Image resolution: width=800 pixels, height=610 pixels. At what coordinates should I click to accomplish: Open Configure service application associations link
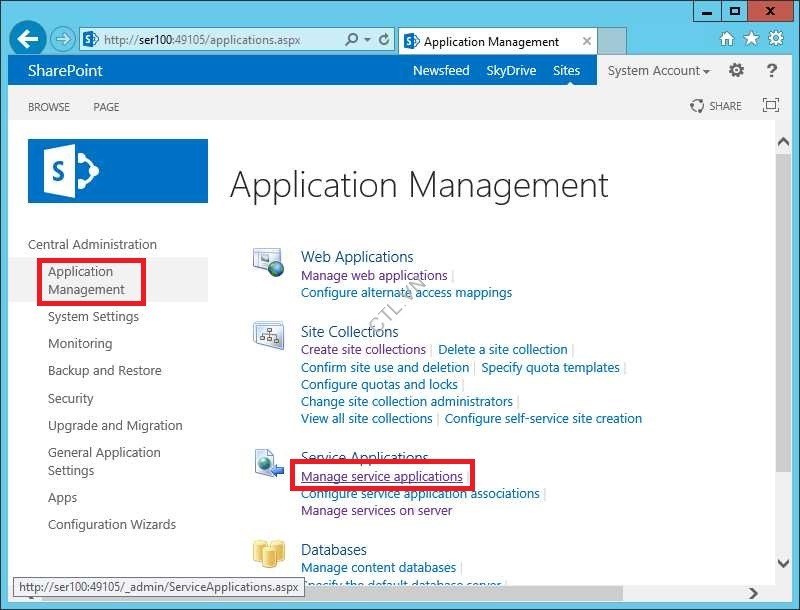tap(420, 494)
